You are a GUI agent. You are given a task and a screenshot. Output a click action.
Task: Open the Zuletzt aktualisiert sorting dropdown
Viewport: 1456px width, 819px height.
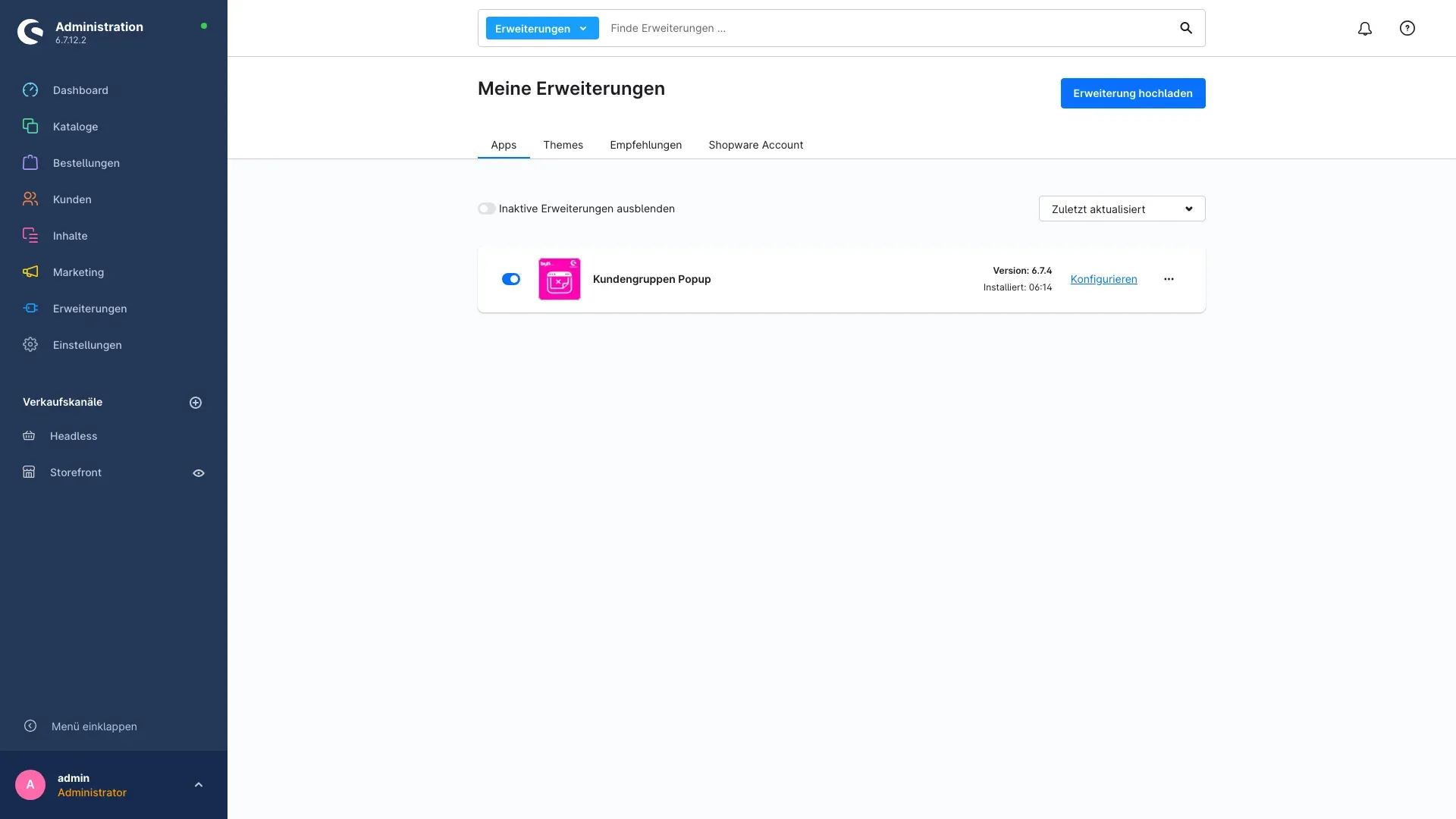coord(1122,209)
